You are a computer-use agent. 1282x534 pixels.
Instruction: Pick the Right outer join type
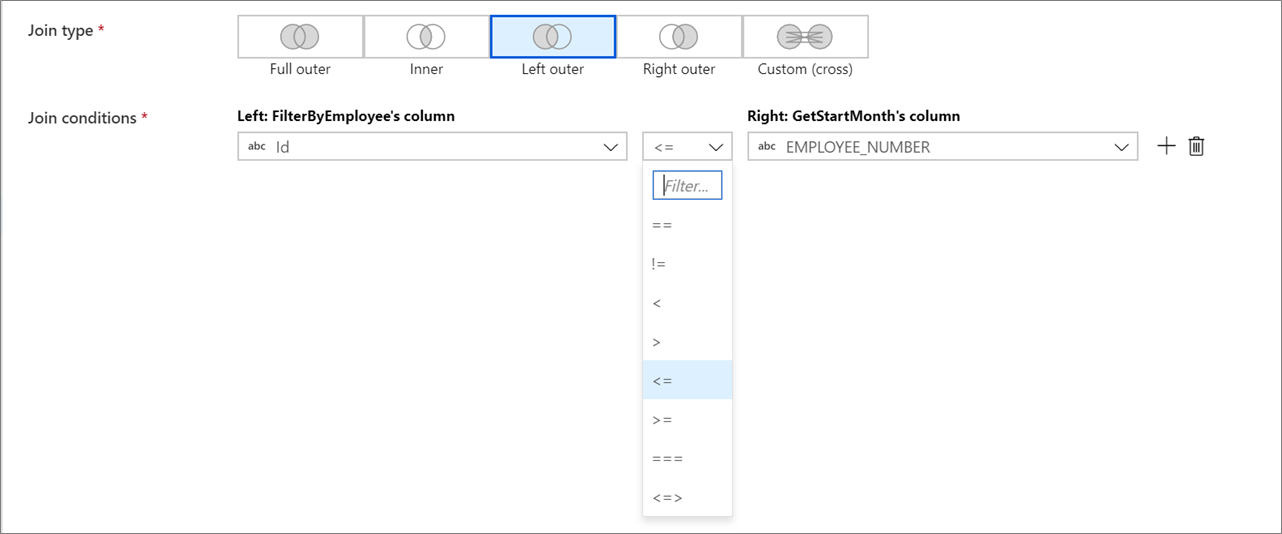tap(679, 37)
